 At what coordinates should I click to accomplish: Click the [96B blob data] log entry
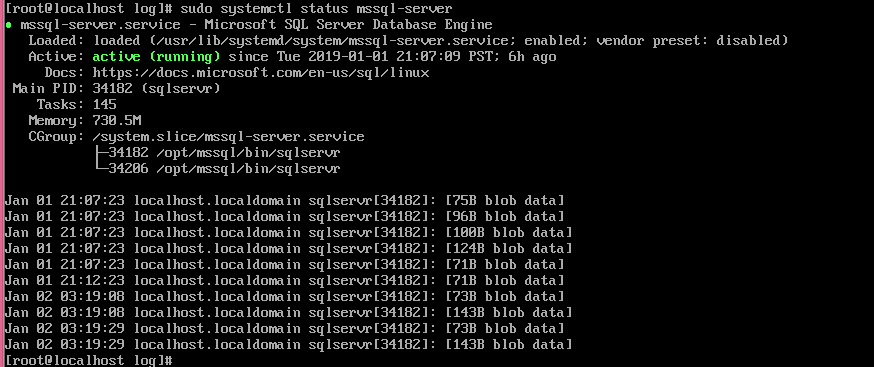(505, 217)
